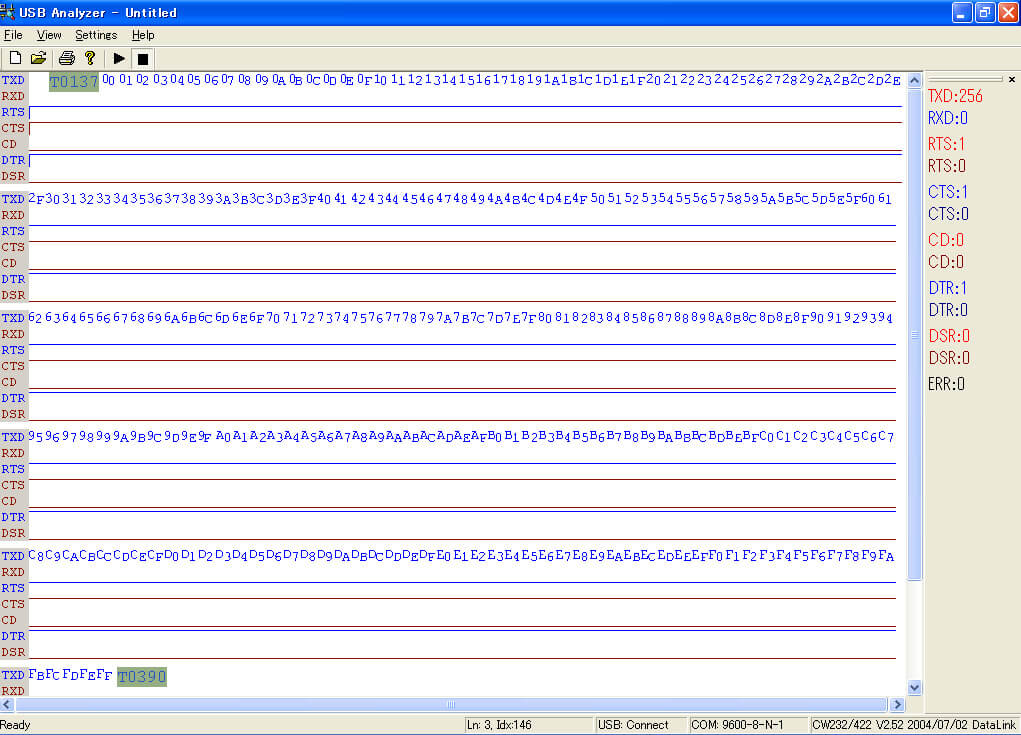Click the vertical scrollbar thumb
The width and height of the screenshot is (1021, 735).
(914, 334)
